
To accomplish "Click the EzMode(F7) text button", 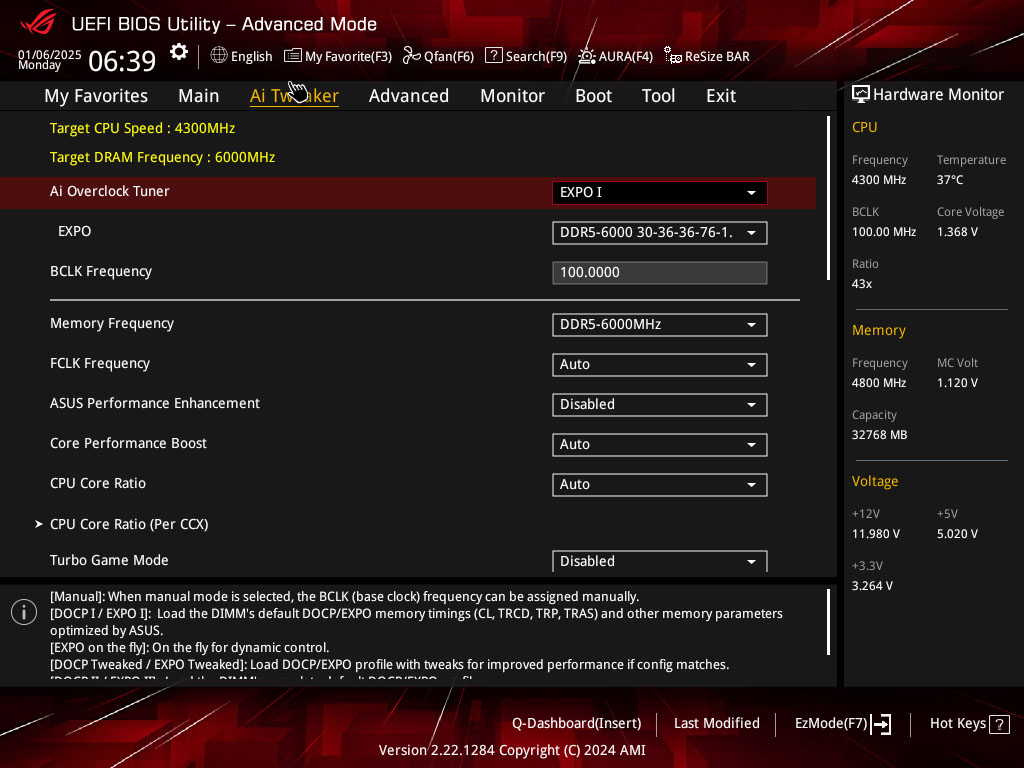I will [x=831, y=724].
